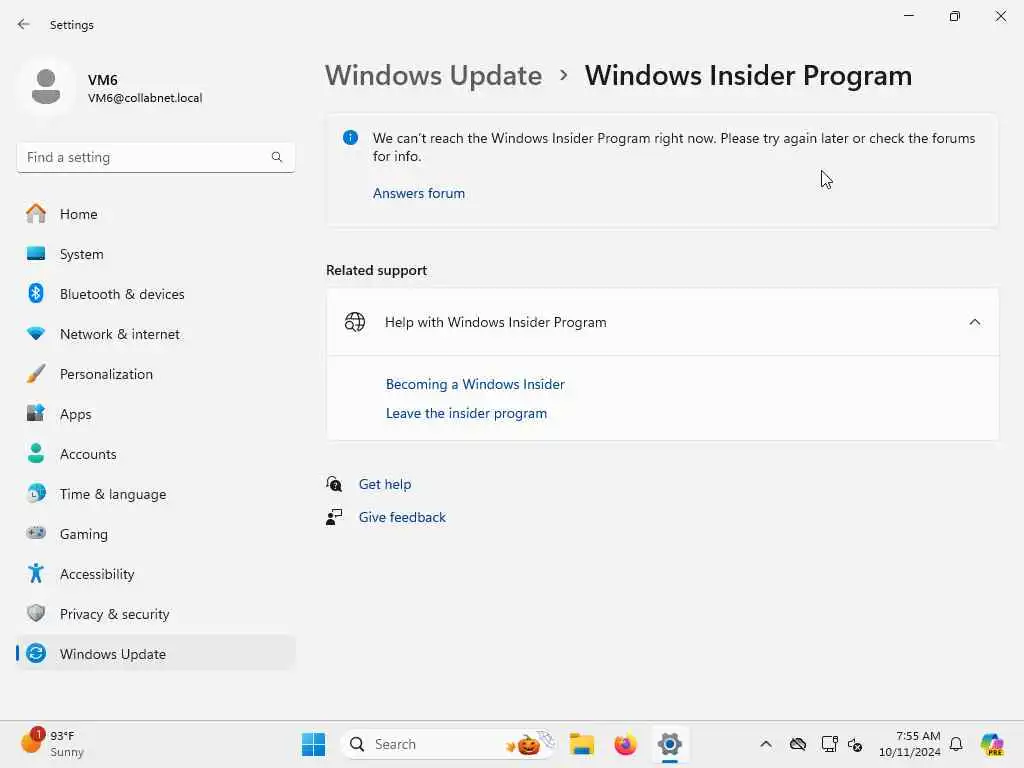Click the Settings gear on the taskbar
The width and height of the screenshot is (1024, 768).
[x=669, y=744]
